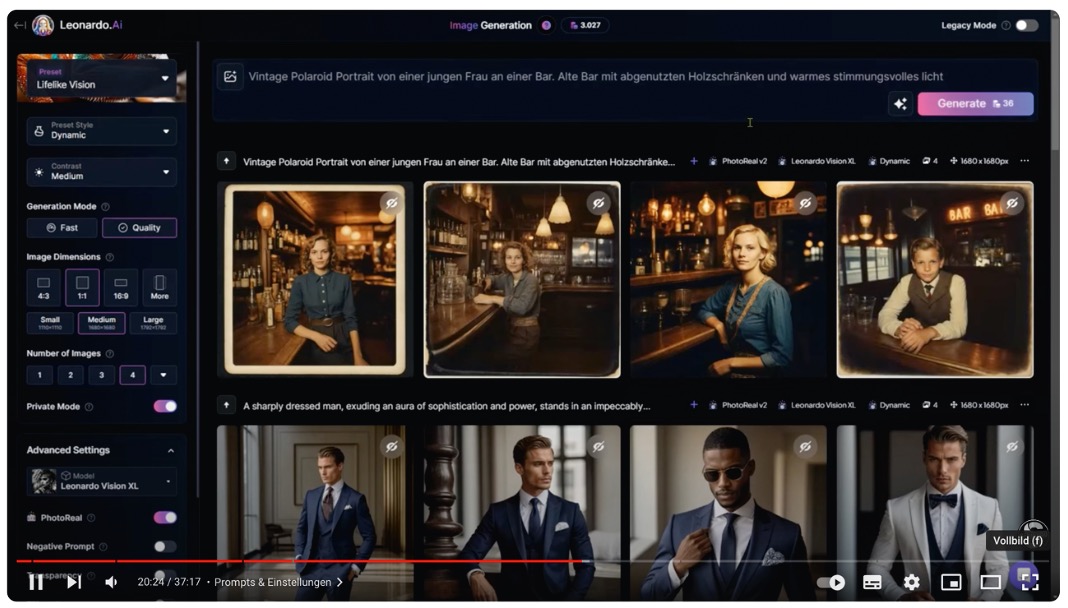The image size is (1068, 608).
Task: Open the Preset Style Dynamic dropdown
Action: [102, 131]
